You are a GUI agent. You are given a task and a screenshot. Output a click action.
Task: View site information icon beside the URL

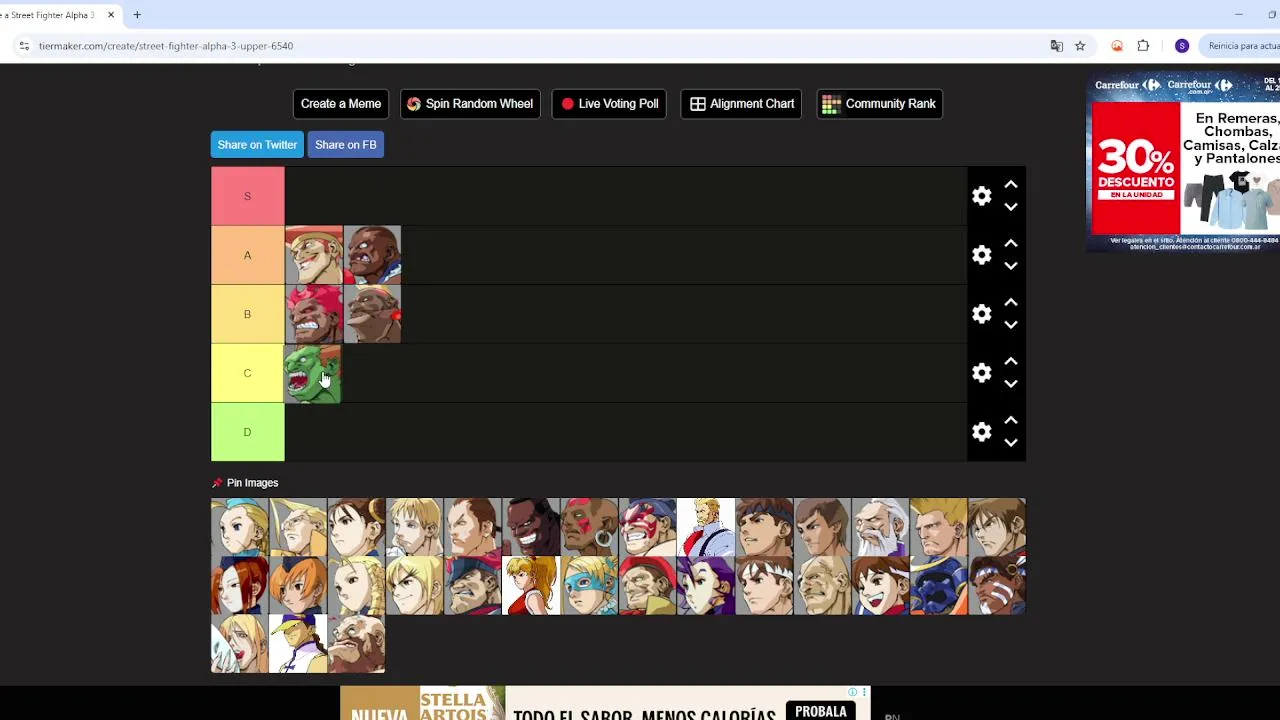(23, 46)
